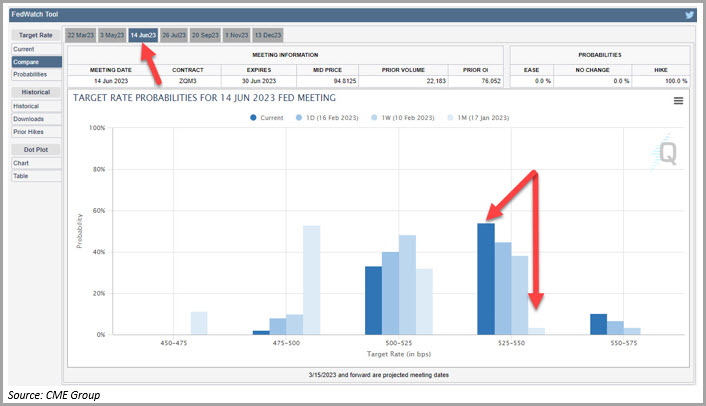Open the Historical sidebar link
Viewport: 706px width, 406px height.
coord(36,106)
